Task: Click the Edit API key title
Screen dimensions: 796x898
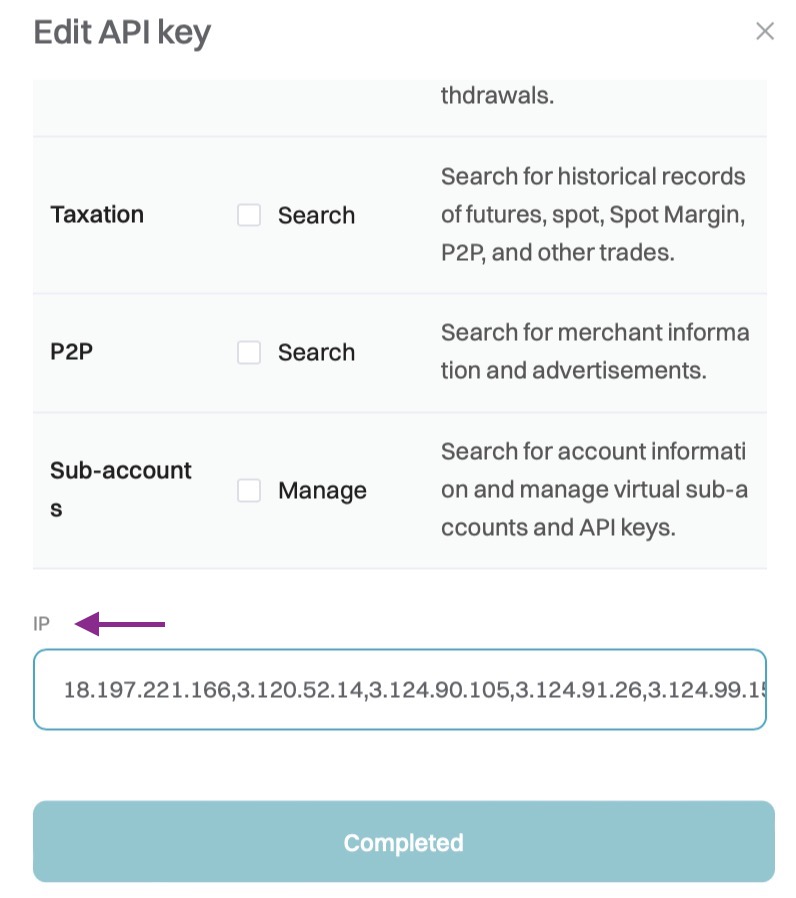Action: tap(122, 33)
